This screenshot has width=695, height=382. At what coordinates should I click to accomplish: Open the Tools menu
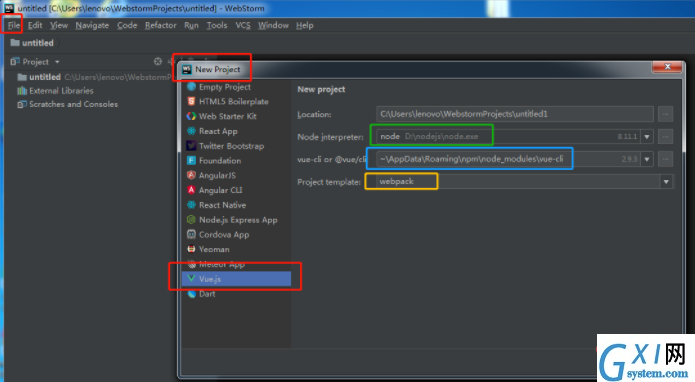coord(217,25)
